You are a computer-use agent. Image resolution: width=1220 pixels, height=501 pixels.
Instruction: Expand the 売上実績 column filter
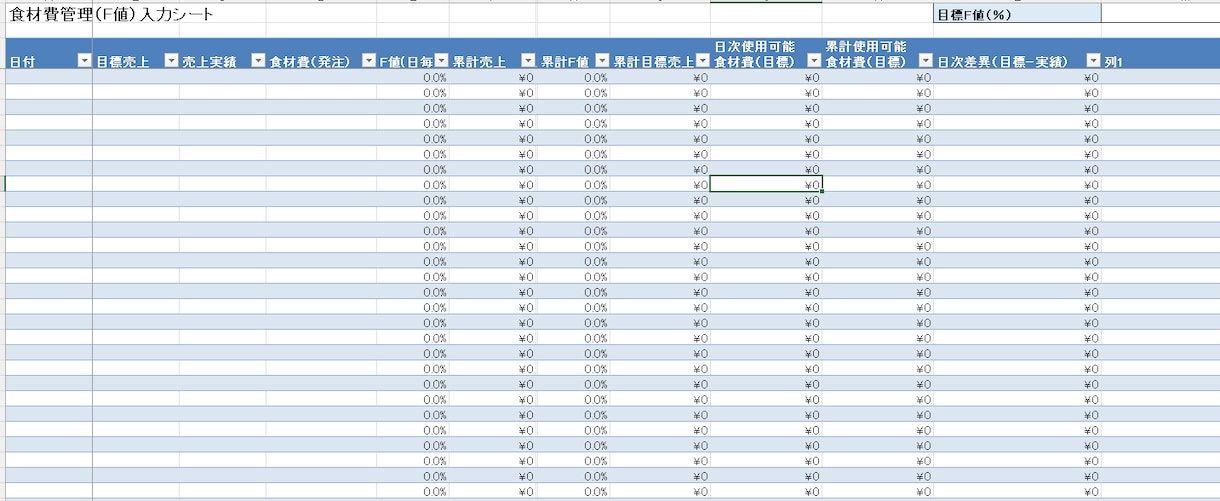tap(258, 62)
